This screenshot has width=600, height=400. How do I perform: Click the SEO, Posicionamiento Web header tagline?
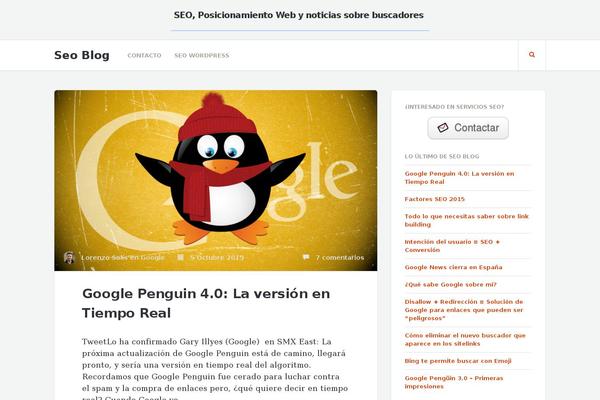click(298, 15)
